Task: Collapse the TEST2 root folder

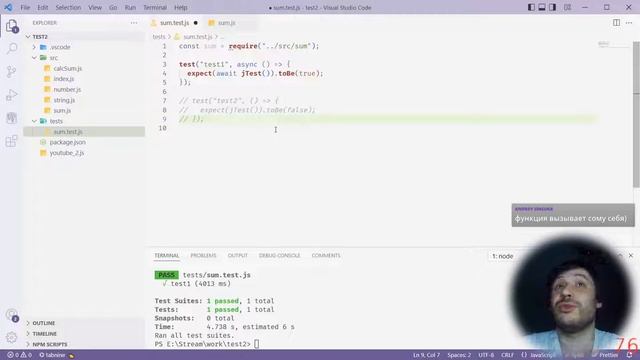Action: (84, 37)
